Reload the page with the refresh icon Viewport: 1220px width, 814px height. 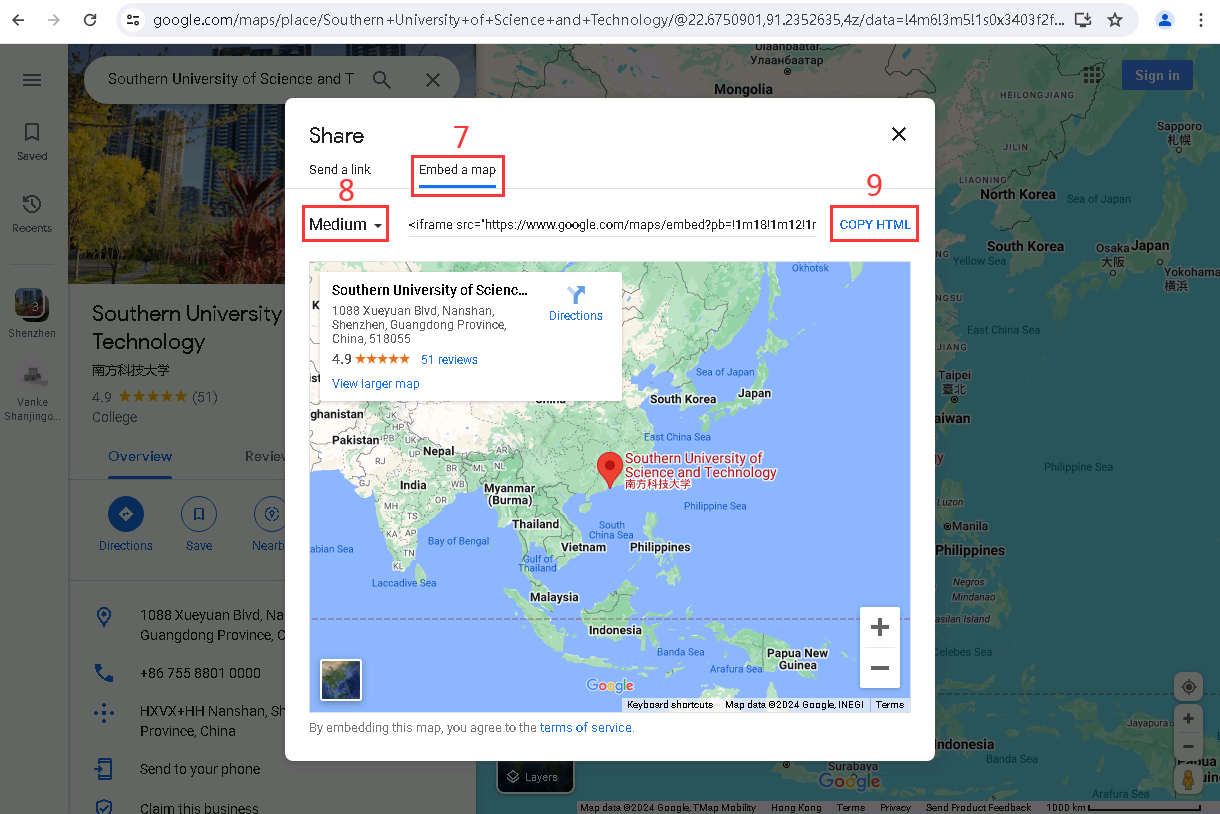click(x=90, y=20)
